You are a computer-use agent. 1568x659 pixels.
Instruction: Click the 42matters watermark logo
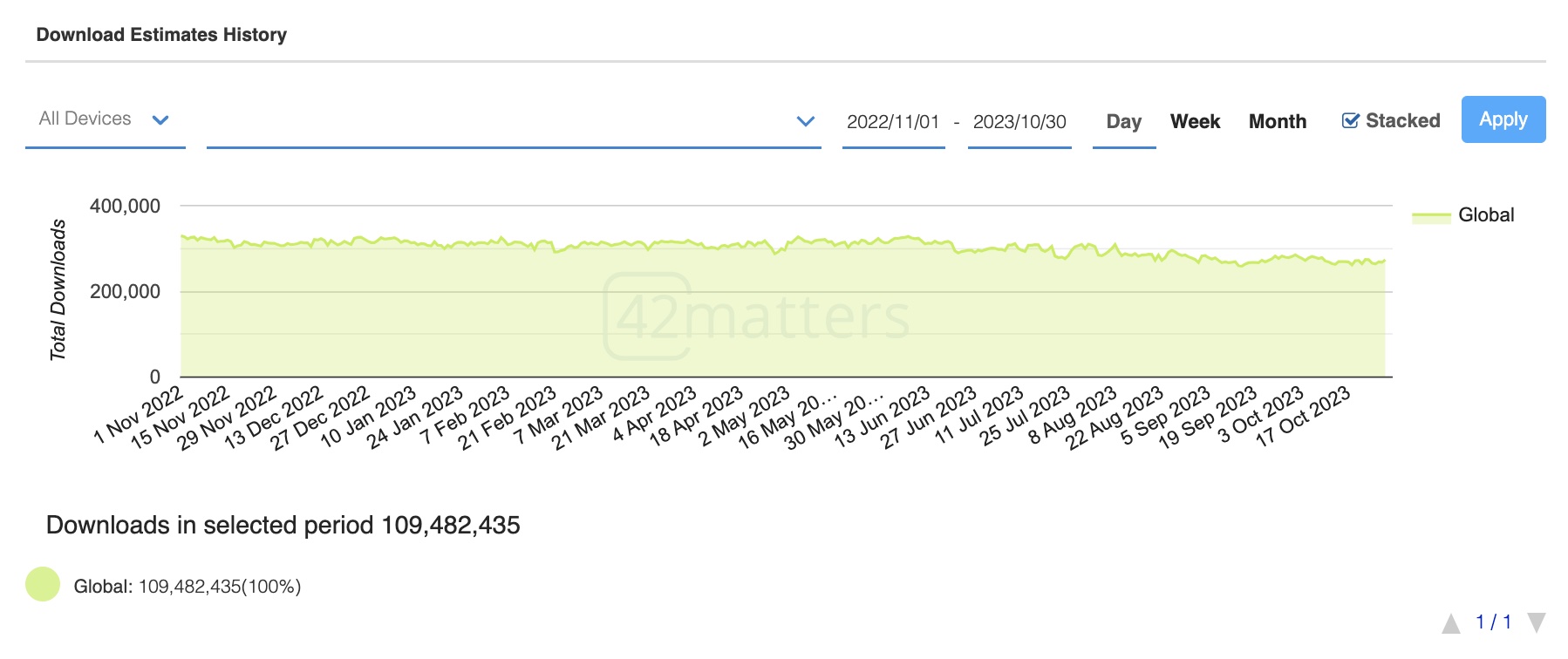point(757,316)
